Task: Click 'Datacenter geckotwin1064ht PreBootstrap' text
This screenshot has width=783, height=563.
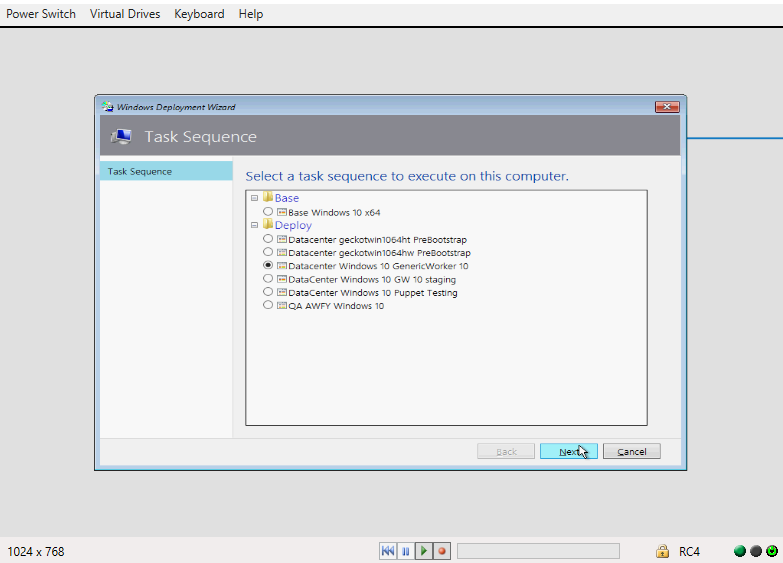Action: point(378,240)
